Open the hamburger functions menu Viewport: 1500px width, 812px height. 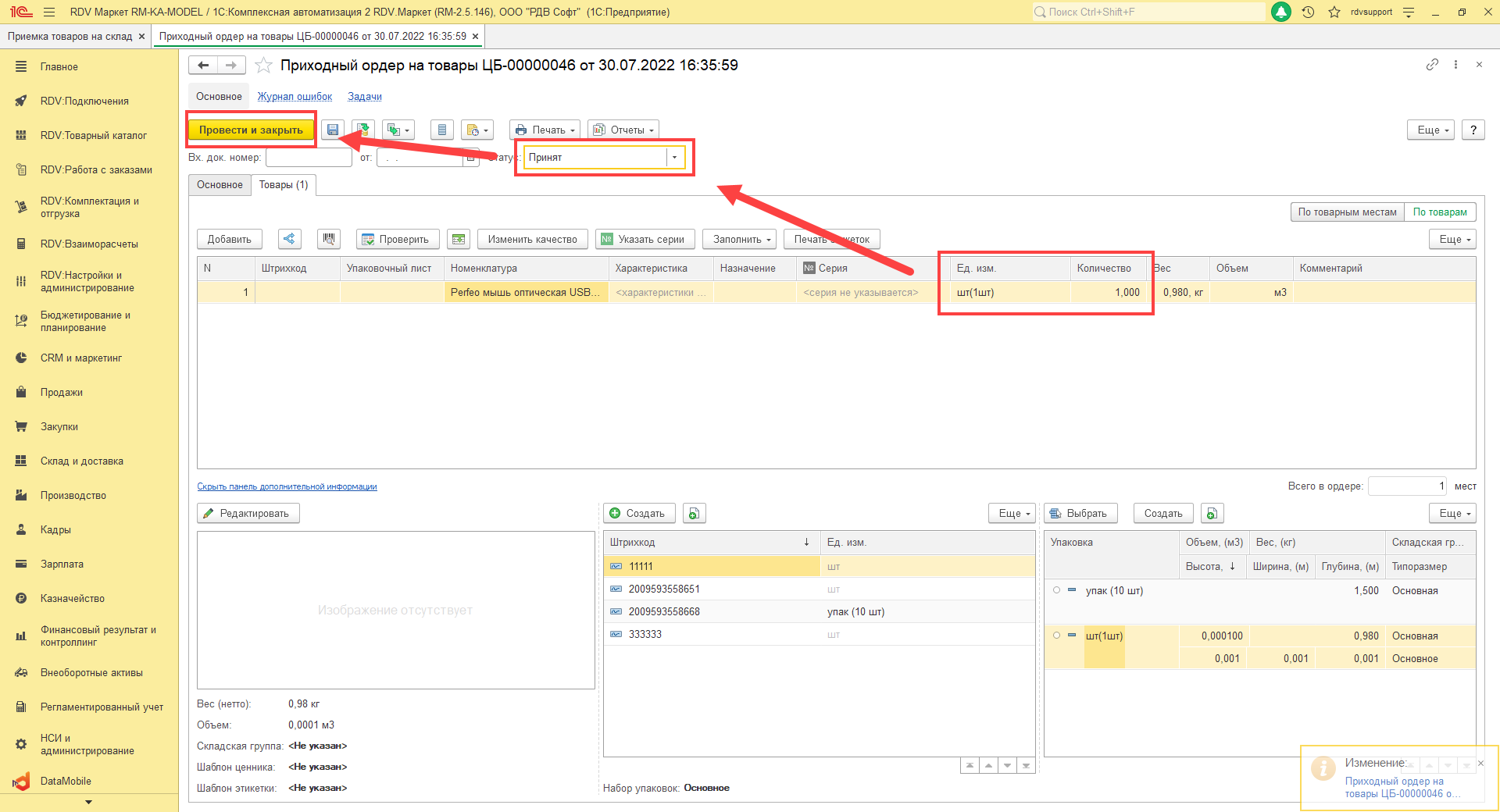(x=49, y=12)
